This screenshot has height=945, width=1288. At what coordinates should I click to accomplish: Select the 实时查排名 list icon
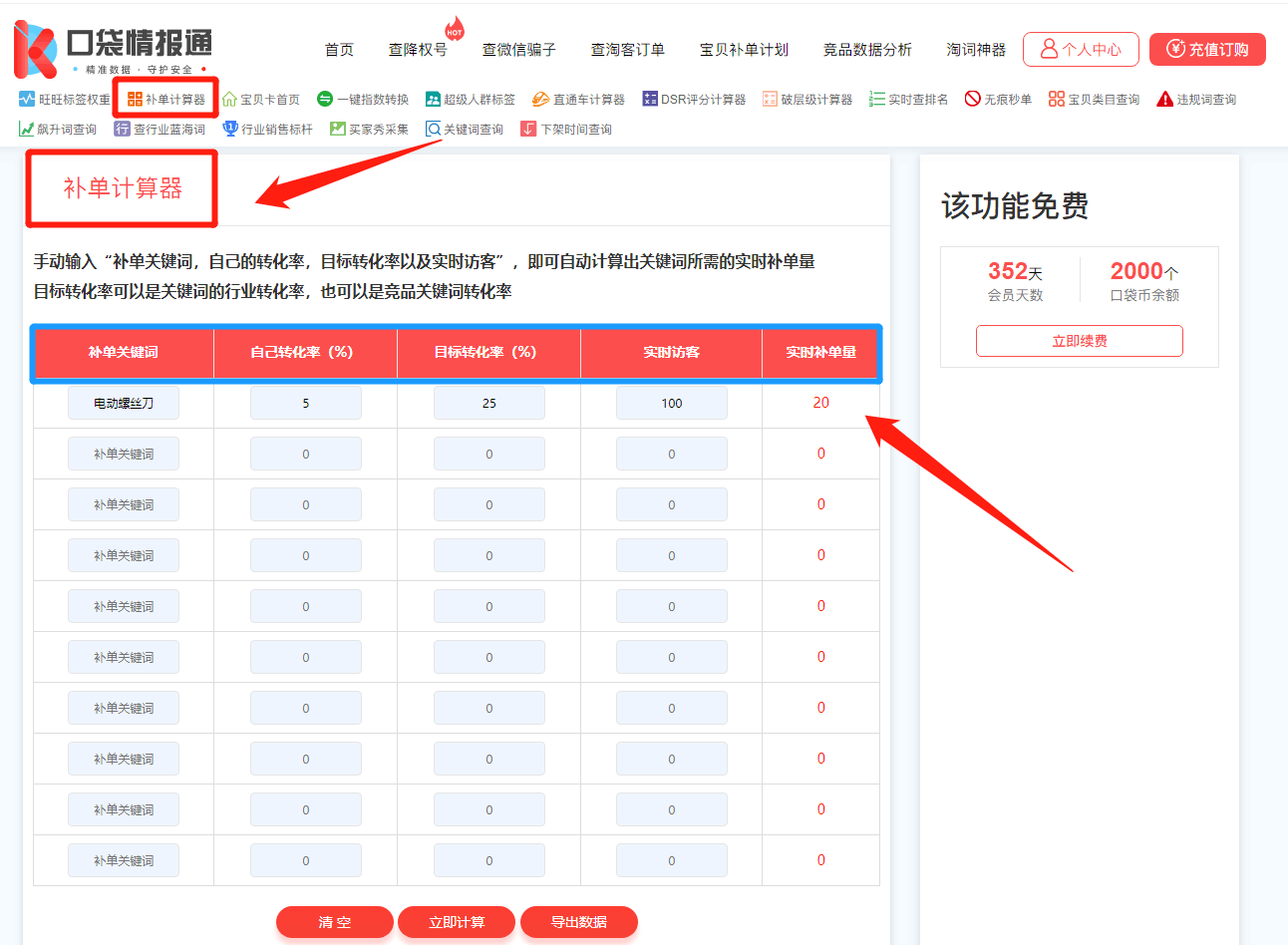click(877, 99)
